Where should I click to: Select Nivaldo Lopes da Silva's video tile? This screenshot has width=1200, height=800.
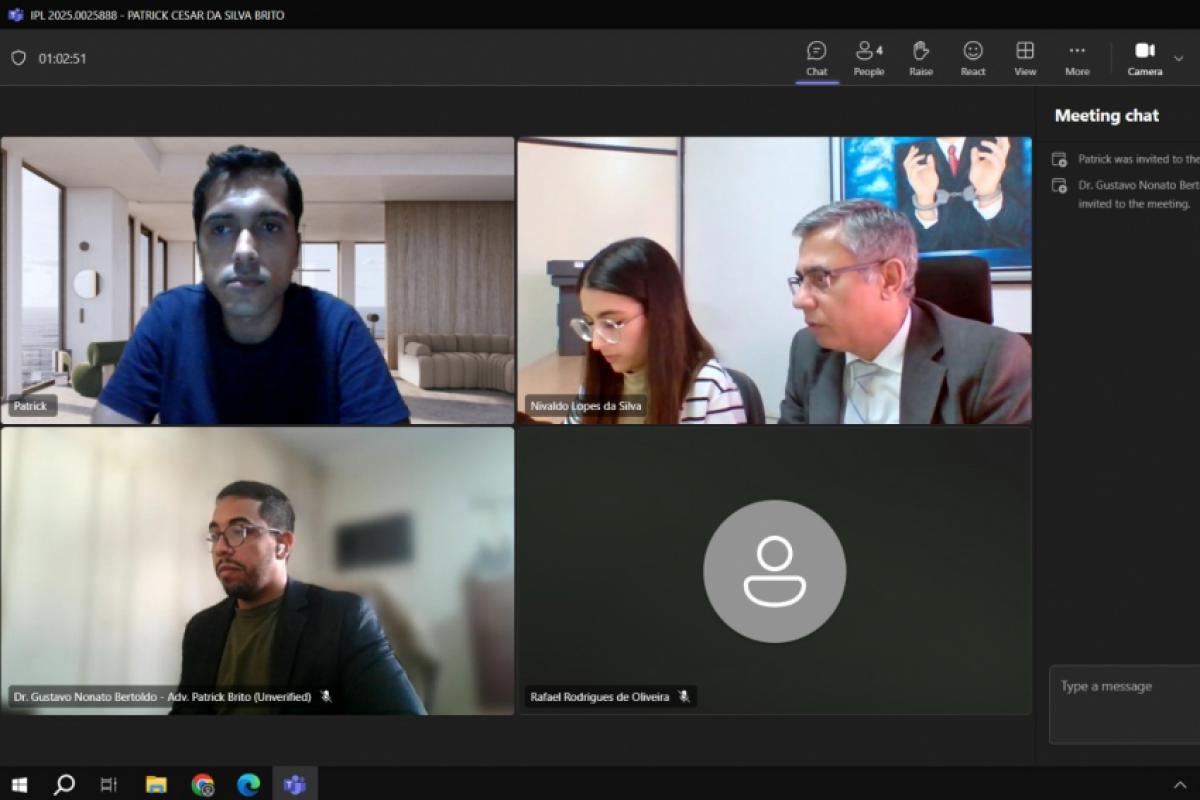tap(774, 280)
